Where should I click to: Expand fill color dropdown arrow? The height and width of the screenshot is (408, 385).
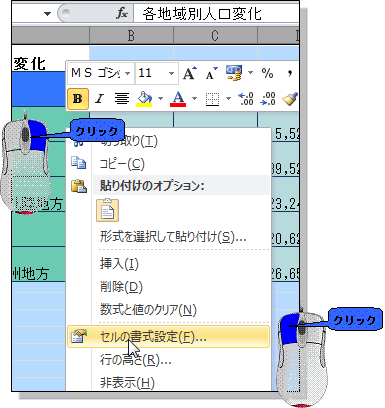pos(160,99)
